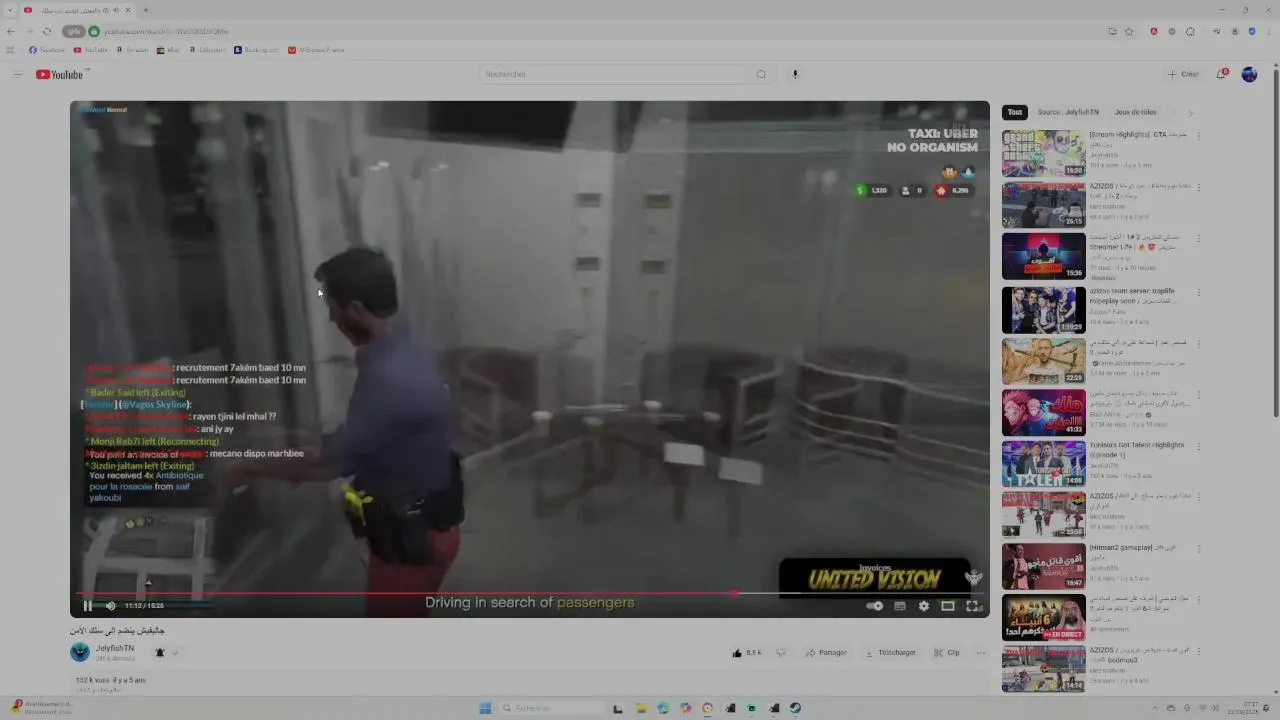This screenshot has width=1280, height=720.
Task: Open JelyfishTN channel avatar
Action: pyautogui.click(x=80, y=653)
